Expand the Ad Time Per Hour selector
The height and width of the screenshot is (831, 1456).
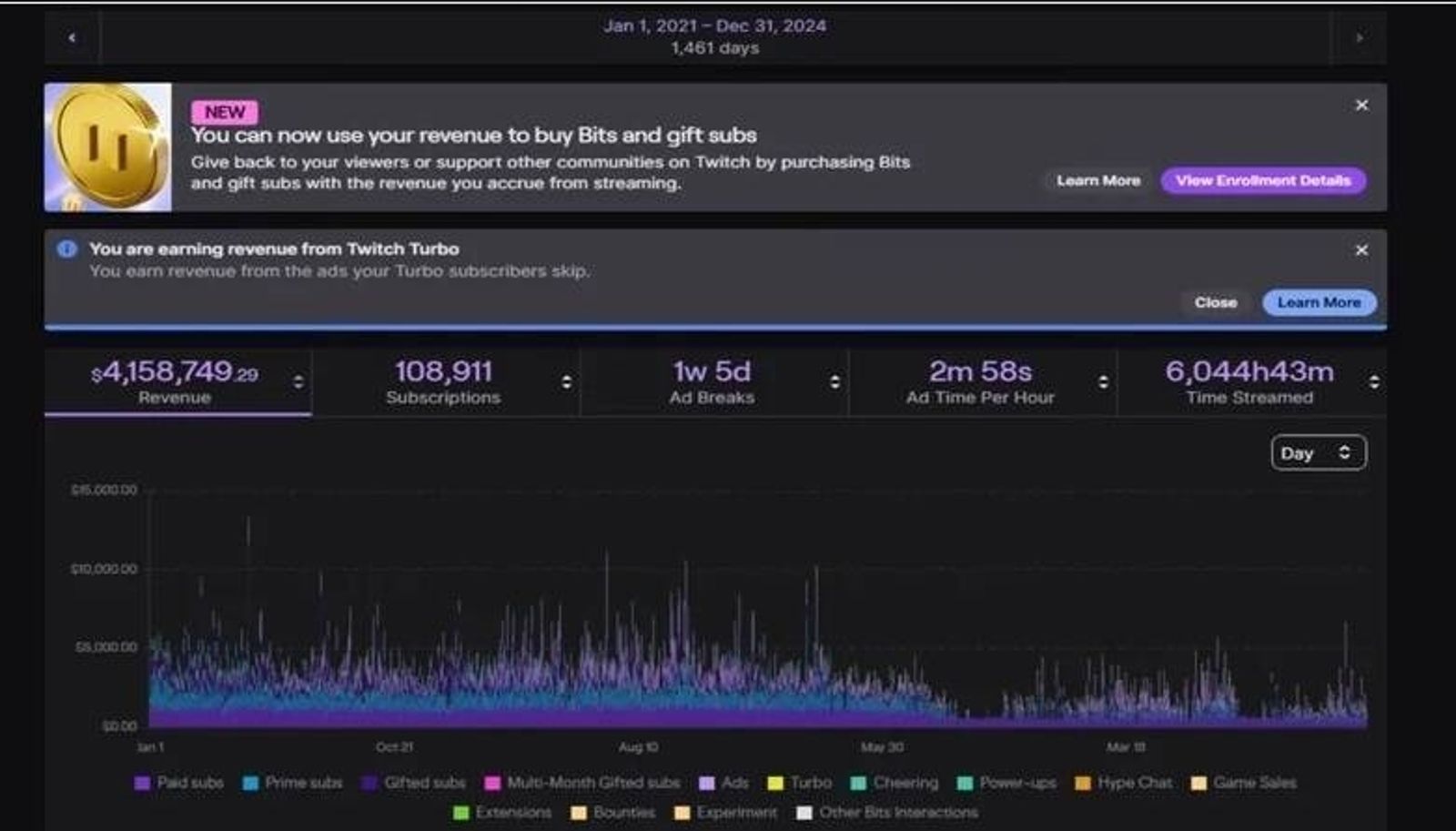click(1103, 382)
